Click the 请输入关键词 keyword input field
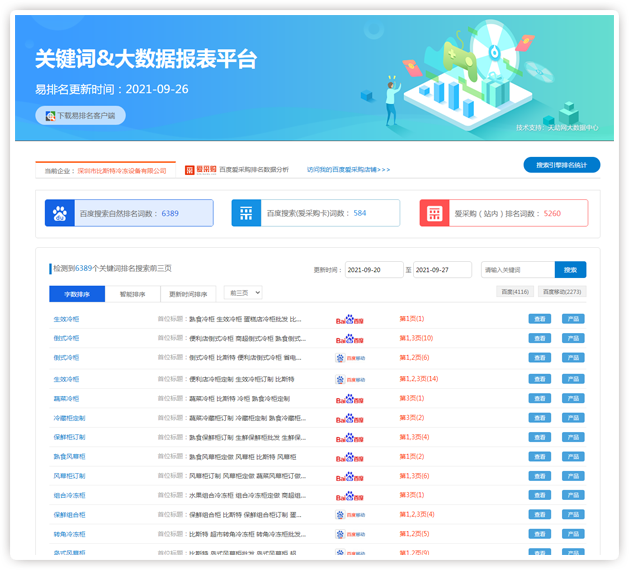 point(516,270)
